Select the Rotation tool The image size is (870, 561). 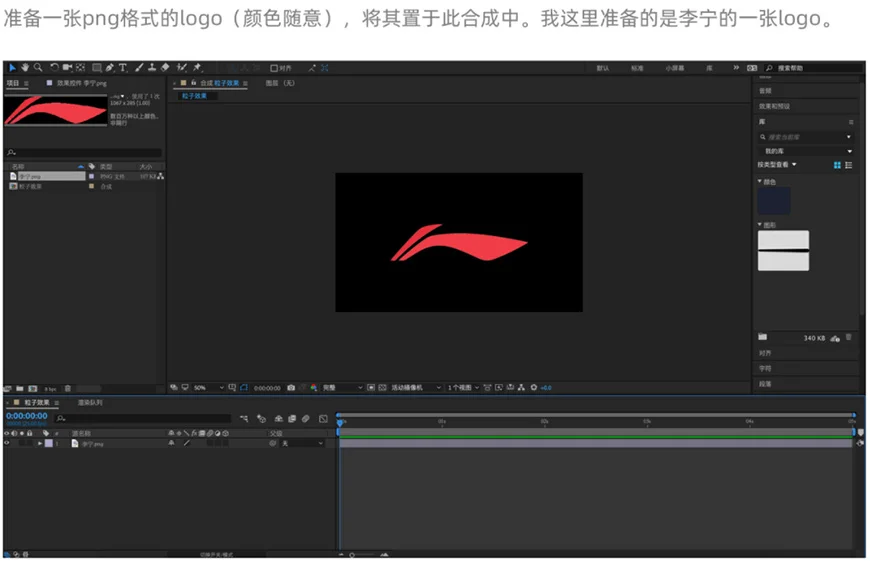pos(54,68)
